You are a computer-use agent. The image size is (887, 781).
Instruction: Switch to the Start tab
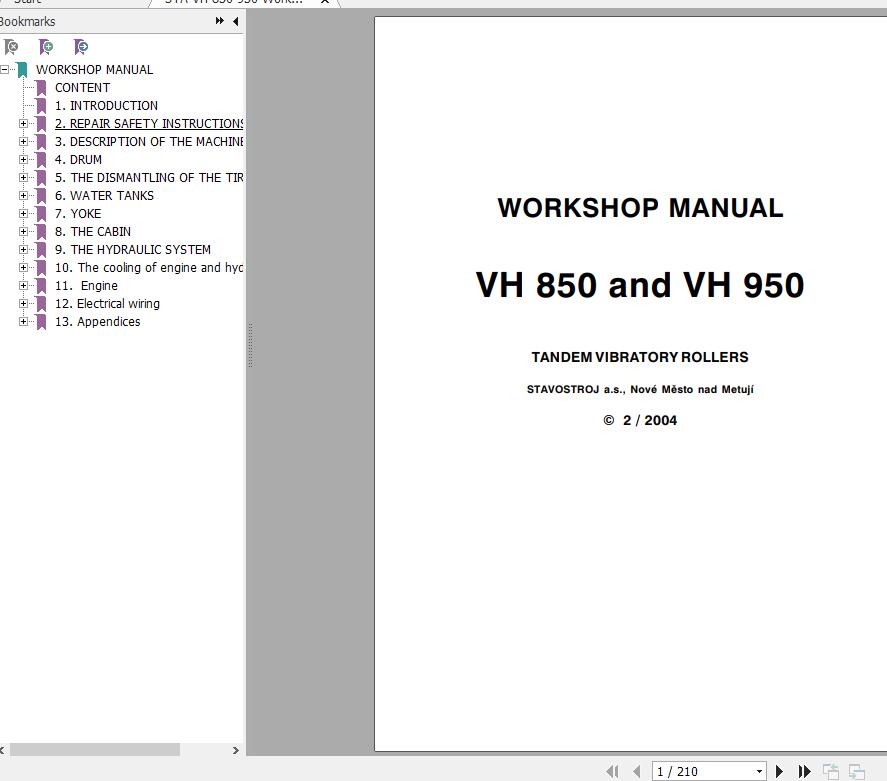tap(27, 2)
